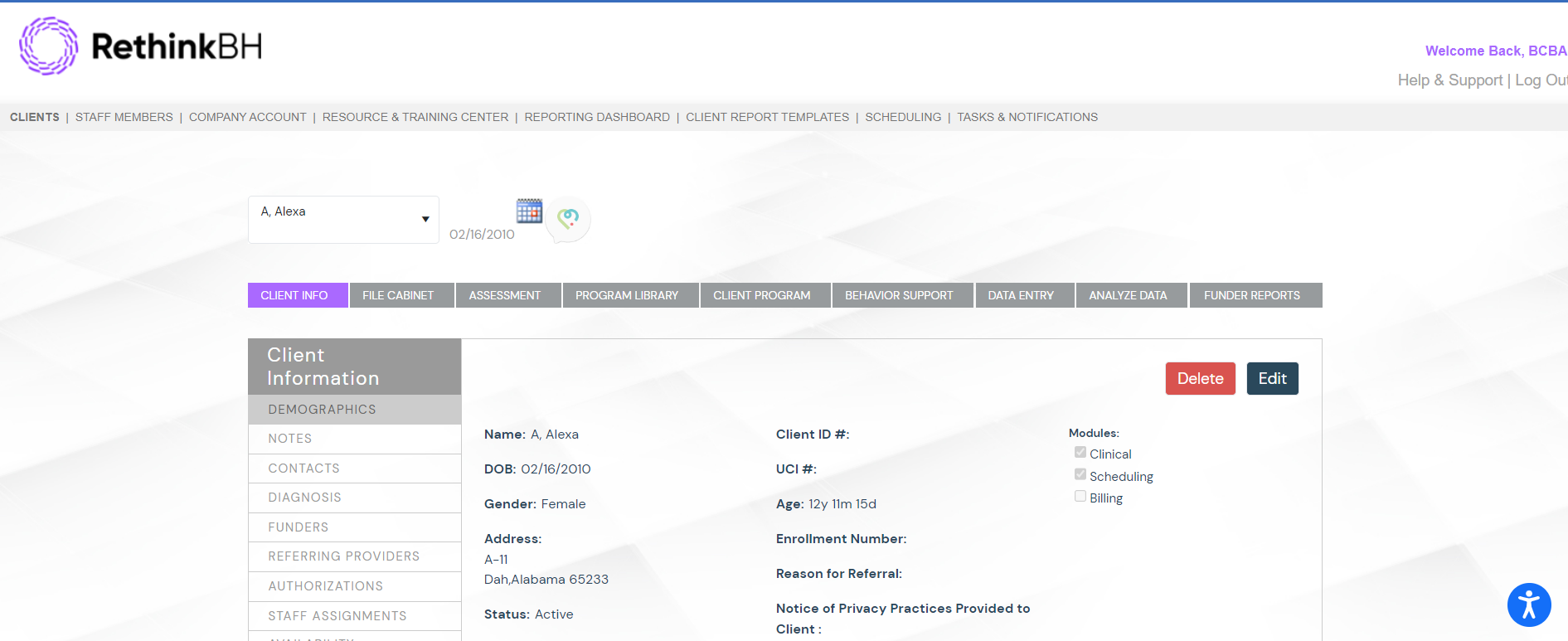
Task: Open the Assessment tab
Action: pos(508,295)
